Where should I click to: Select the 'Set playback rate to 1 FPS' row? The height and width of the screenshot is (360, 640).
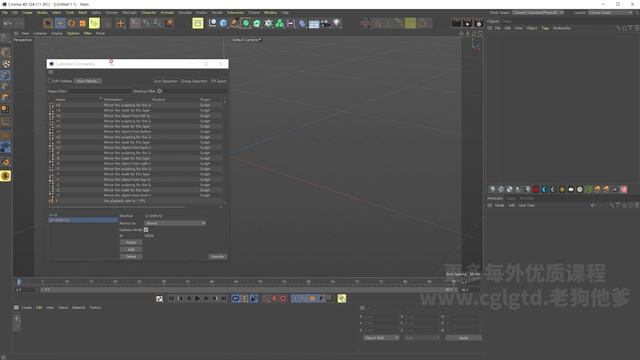click(137, 201)
